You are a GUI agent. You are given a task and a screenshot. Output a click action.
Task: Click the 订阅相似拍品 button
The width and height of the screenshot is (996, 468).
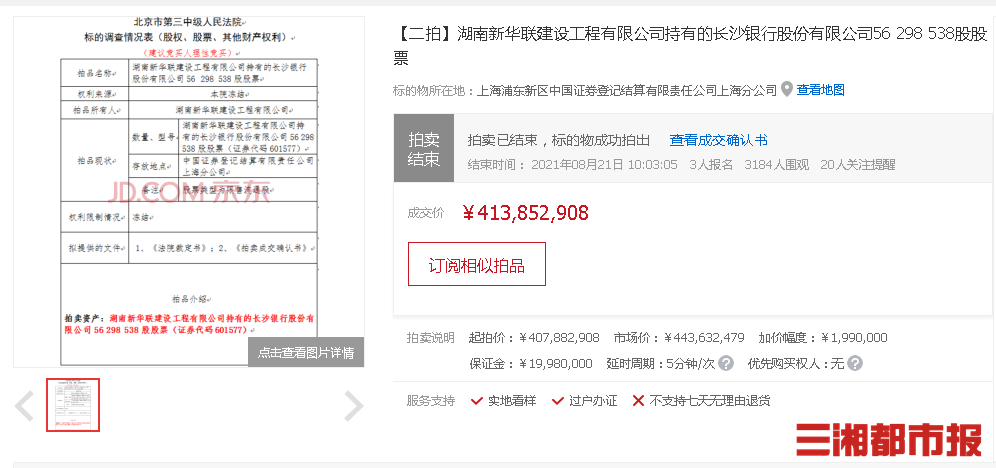point(476,264)
